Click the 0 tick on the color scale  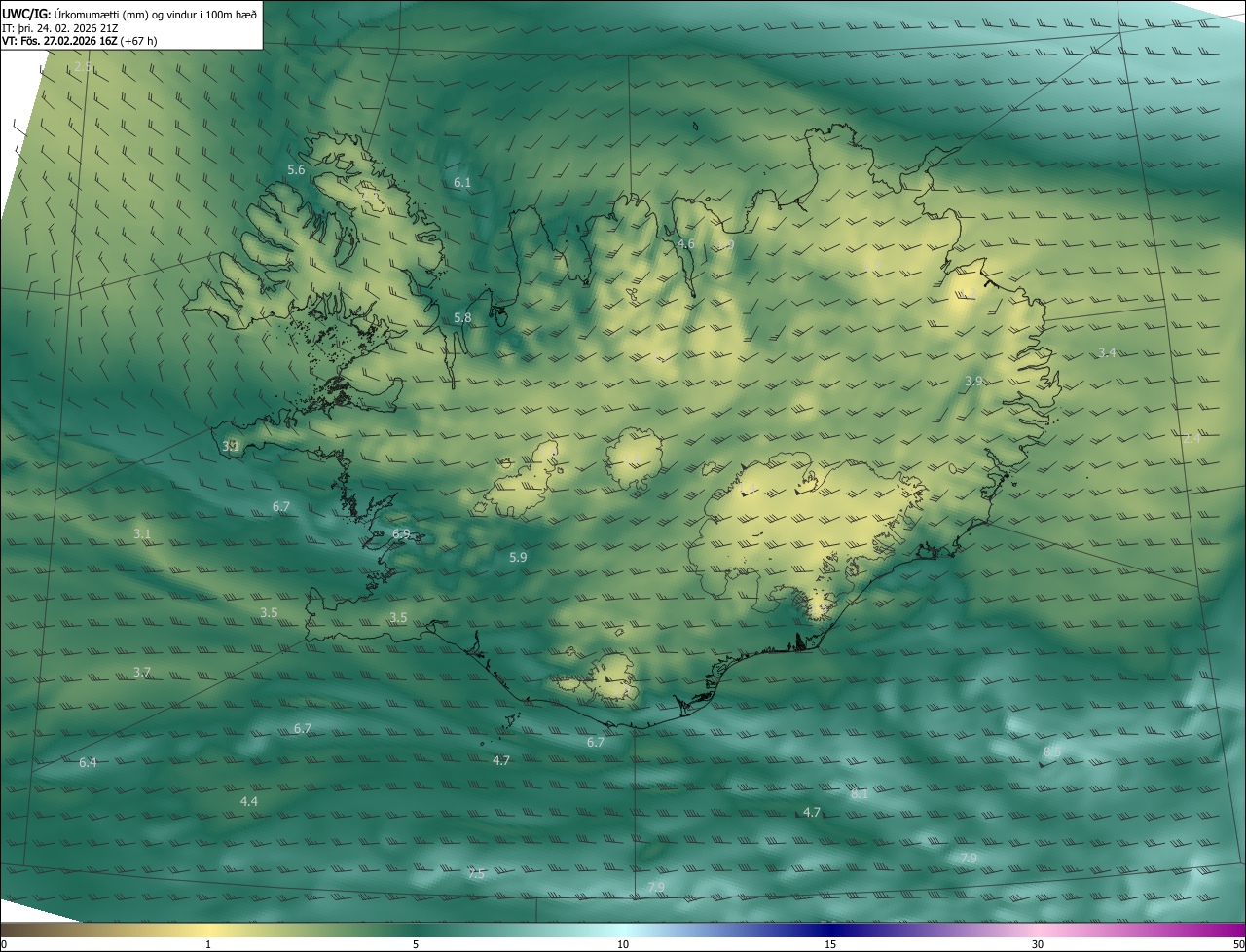(x=3, y=944)
